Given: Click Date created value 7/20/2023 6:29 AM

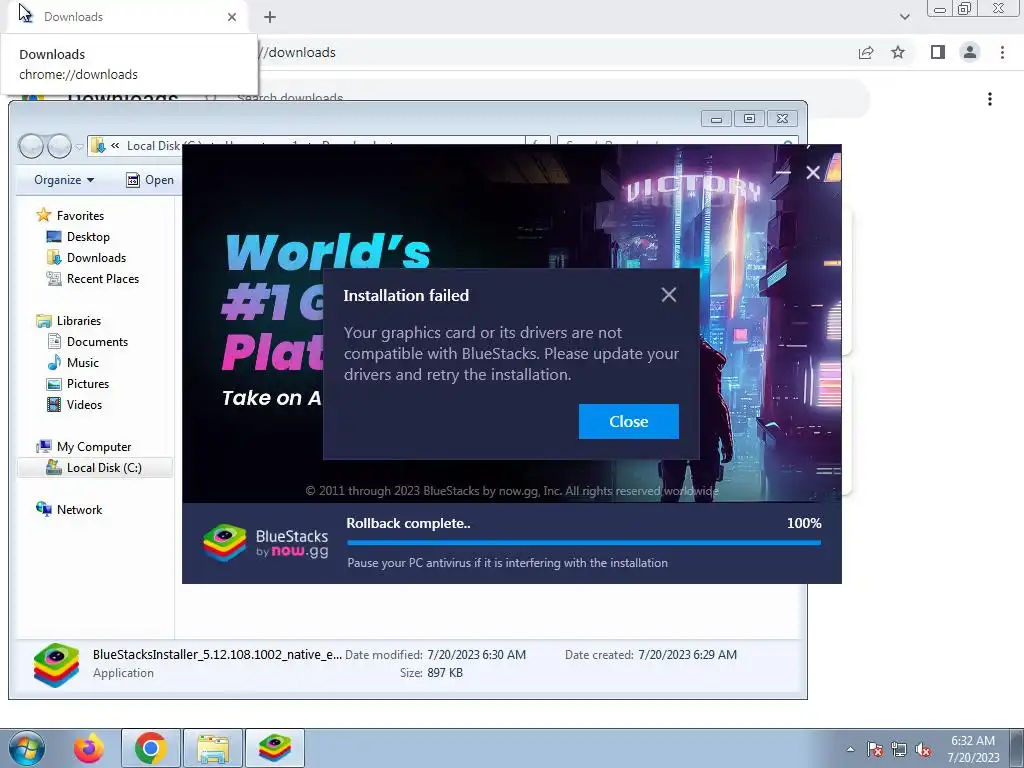Looking at the screenshot, I should (x=687, y=654).
